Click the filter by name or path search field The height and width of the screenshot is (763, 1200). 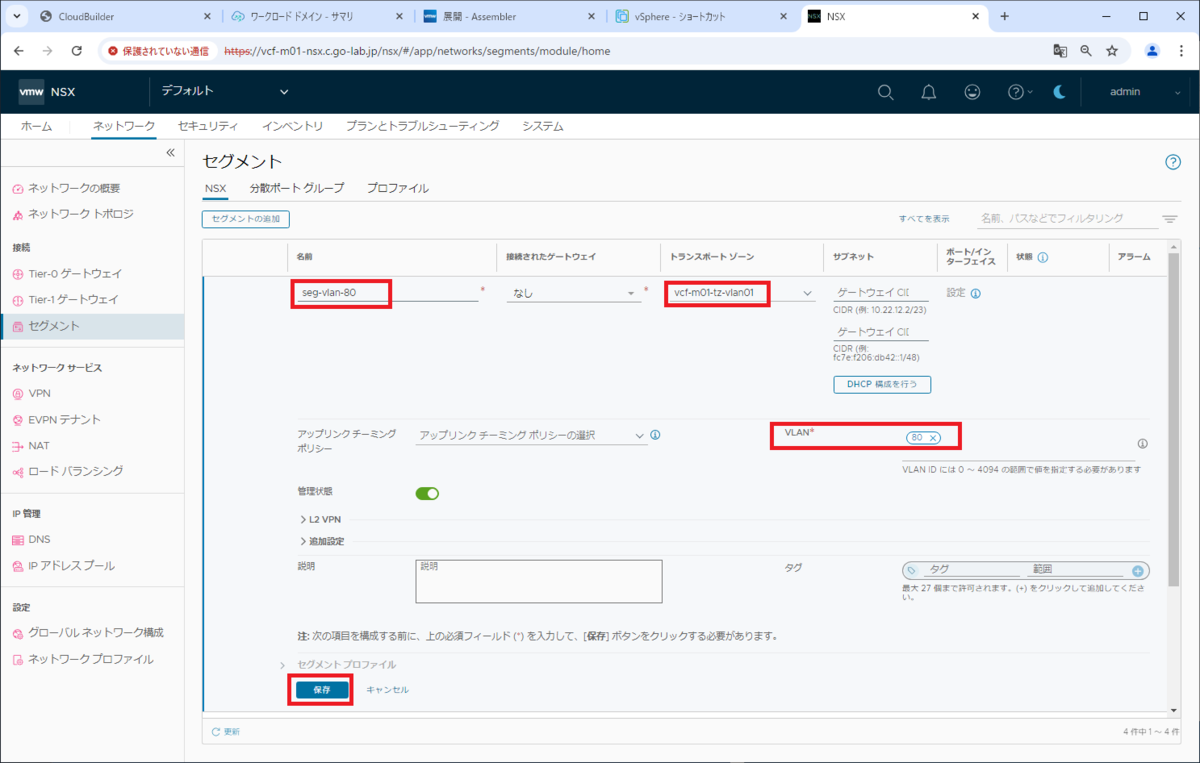1065,218
